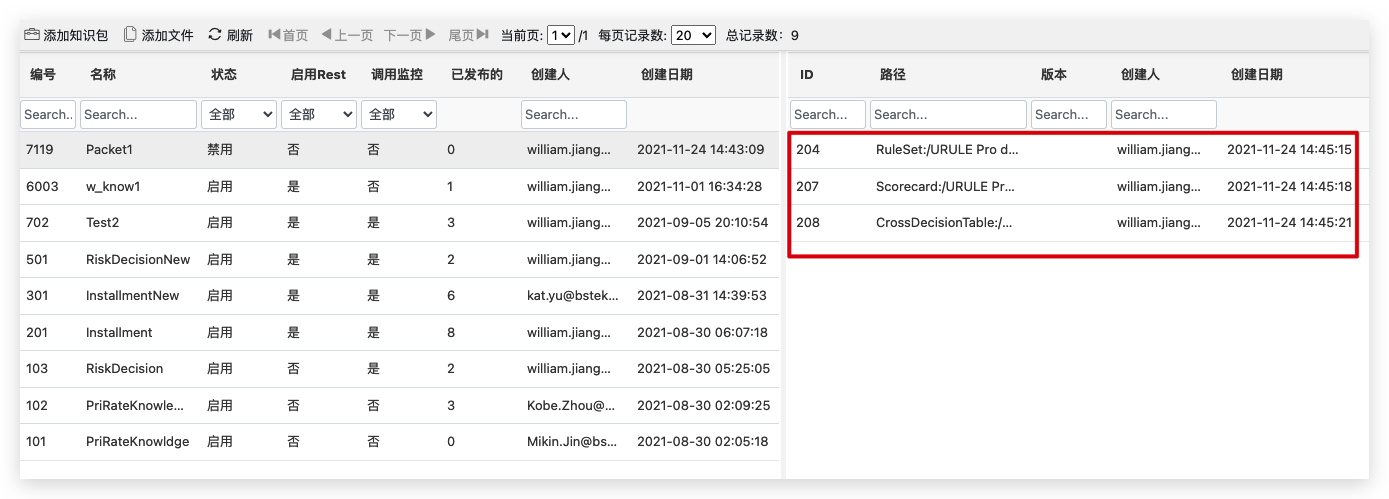1389x499 pixels.
Task: Expand the 调用监控 filter dropdown
Action: pyautogui.click(x=398, y=115)
